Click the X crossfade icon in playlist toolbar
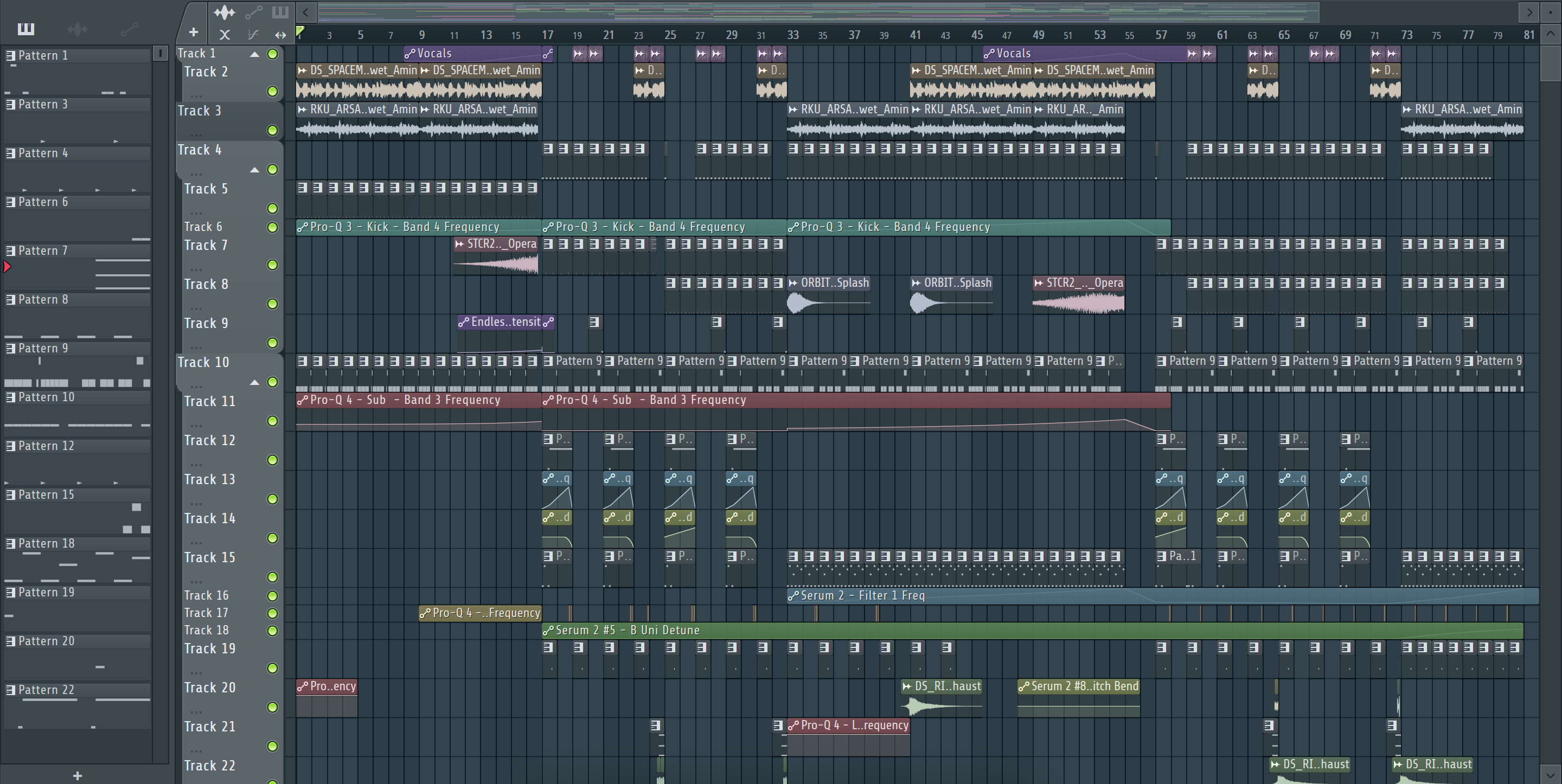 coord(225,35)
